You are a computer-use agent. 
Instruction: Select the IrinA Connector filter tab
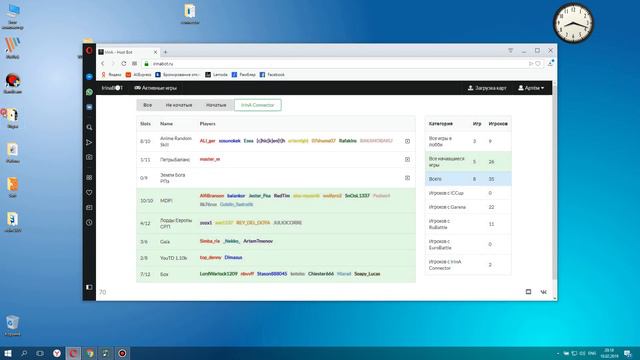(x=258, y=105)
